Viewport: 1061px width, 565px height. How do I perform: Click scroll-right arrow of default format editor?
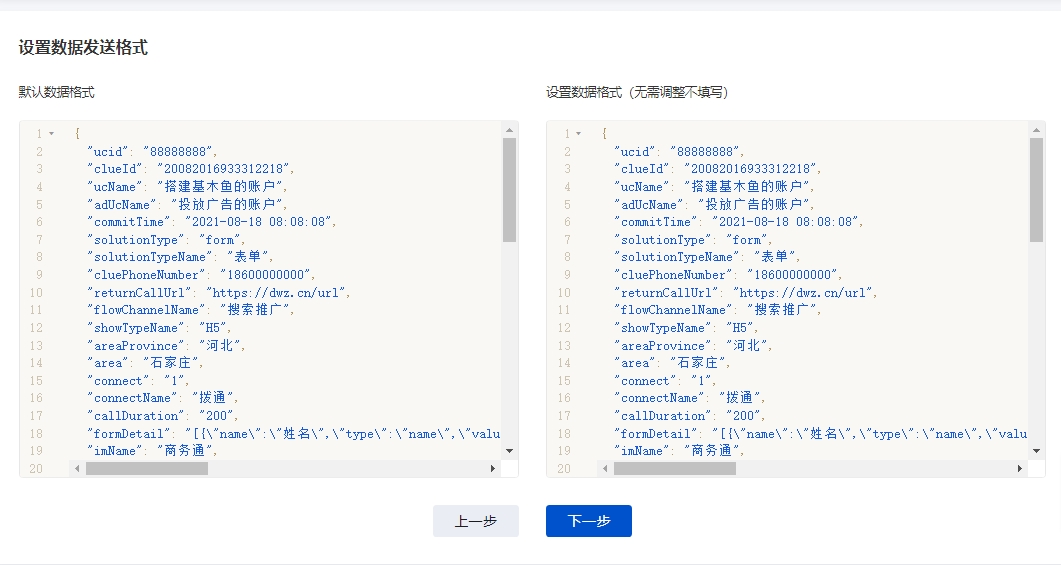(492, 468)
